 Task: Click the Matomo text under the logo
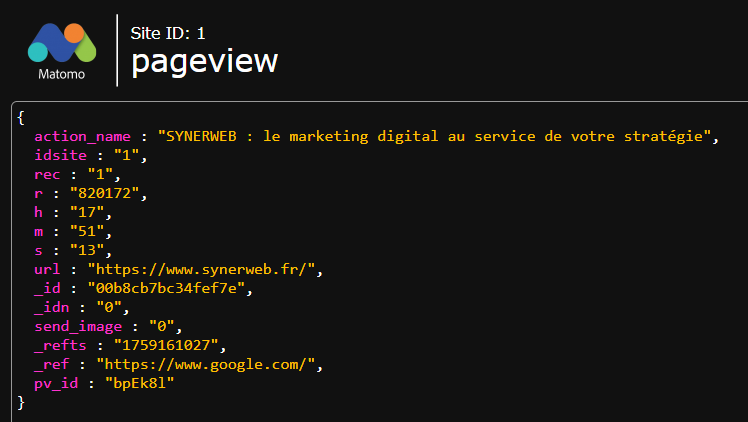(61, 74)
